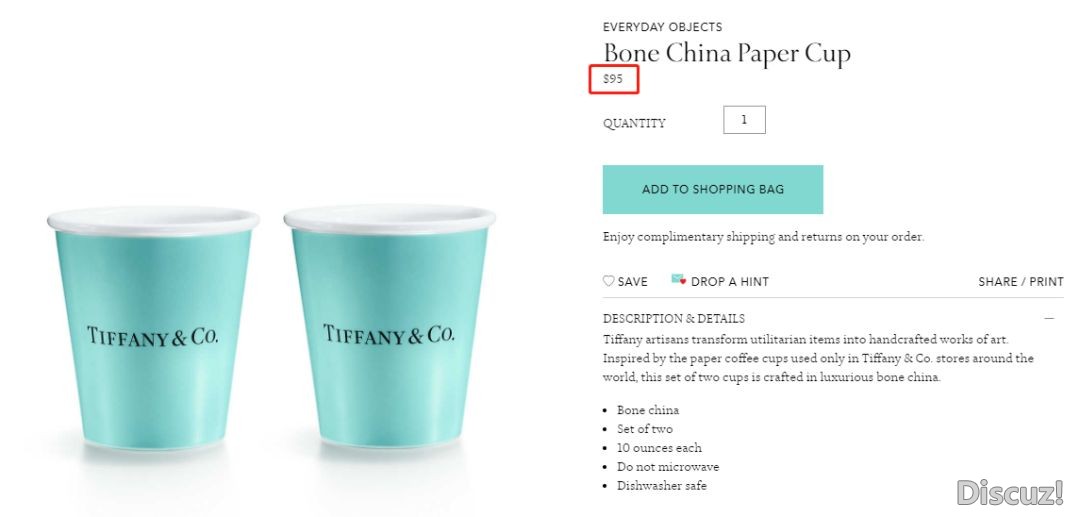Add the cup to shopping bag
Viewport: 1080px width, 517px height.
pyautogui.click(x=713, y=189)
